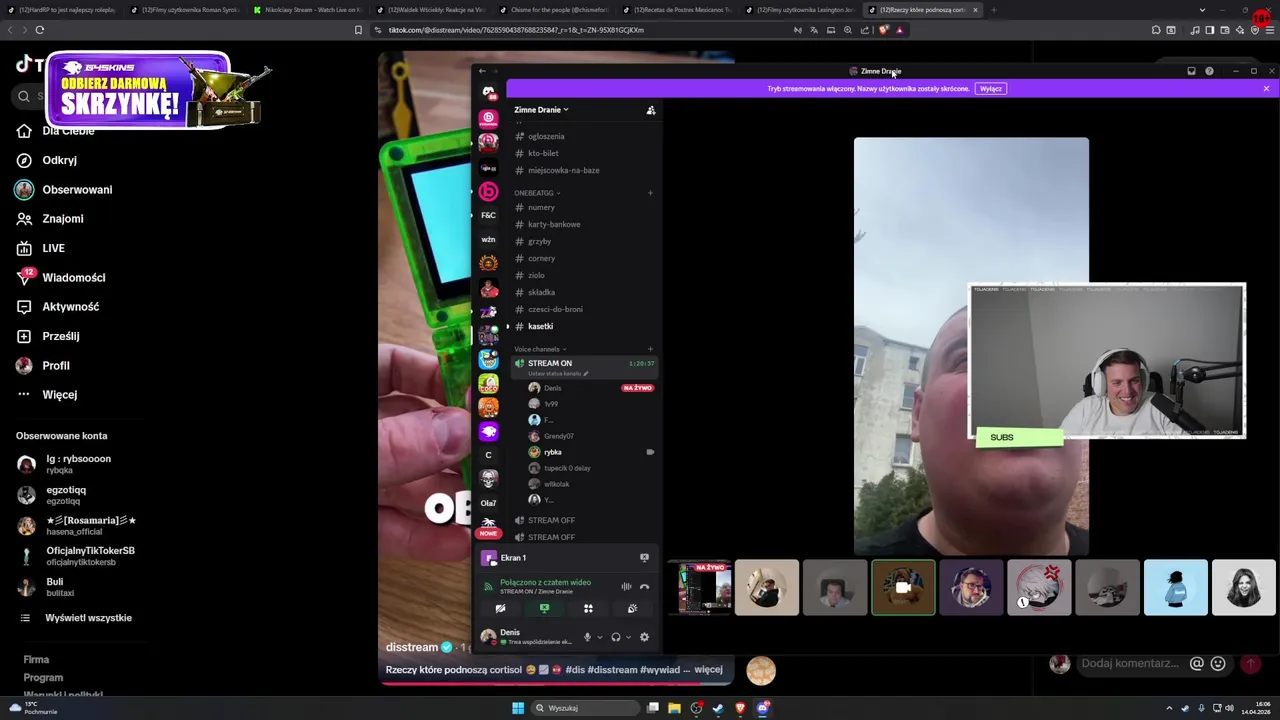
Task: Open headphones output options arrow
Action: point(628,637)
